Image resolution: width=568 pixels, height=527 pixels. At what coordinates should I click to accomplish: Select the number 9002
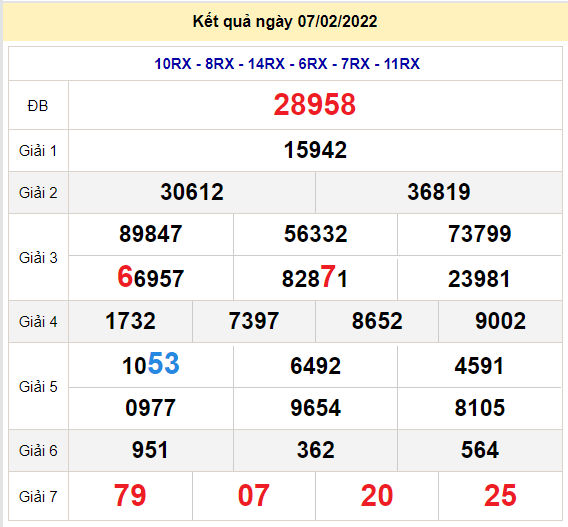500,321
